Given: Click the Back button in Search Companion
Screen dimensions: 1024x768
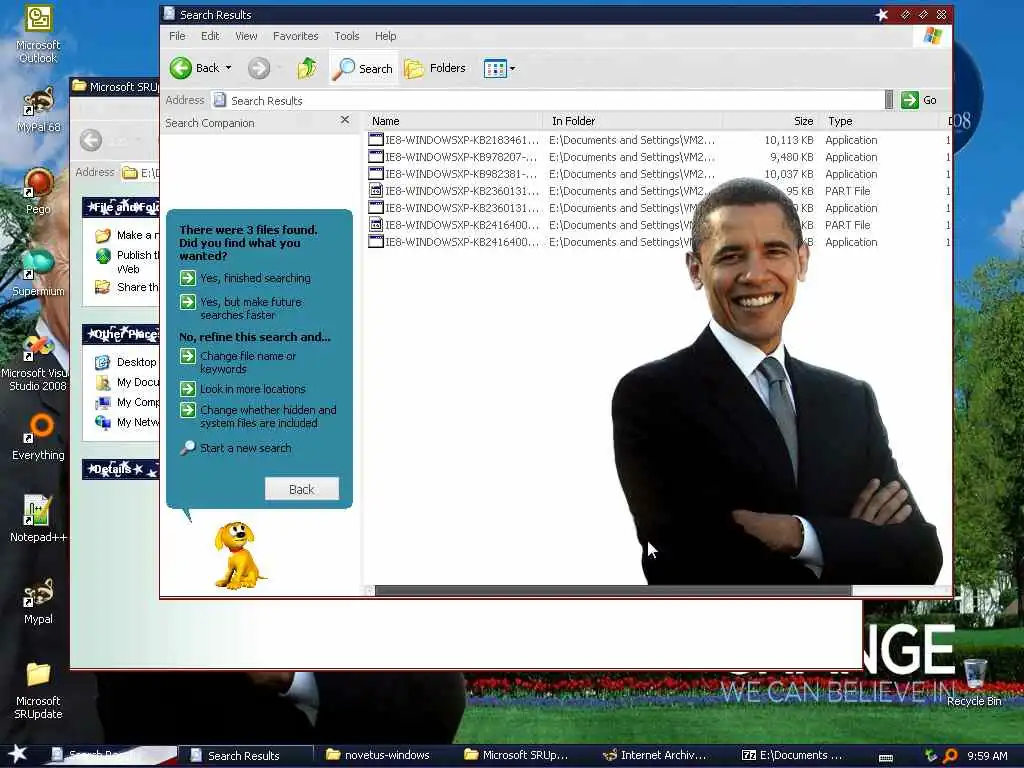Looking at the screenshot, I should [302, 489].
